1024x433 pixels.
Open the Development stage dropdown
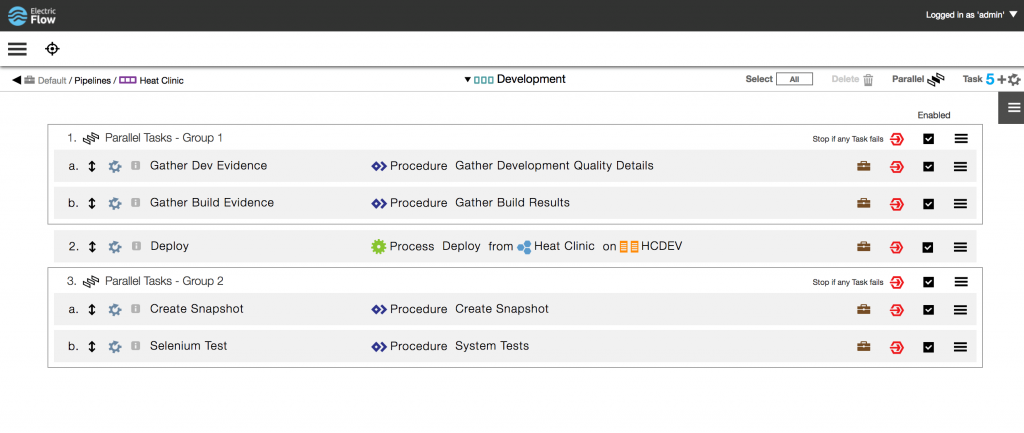coord(468,80)
